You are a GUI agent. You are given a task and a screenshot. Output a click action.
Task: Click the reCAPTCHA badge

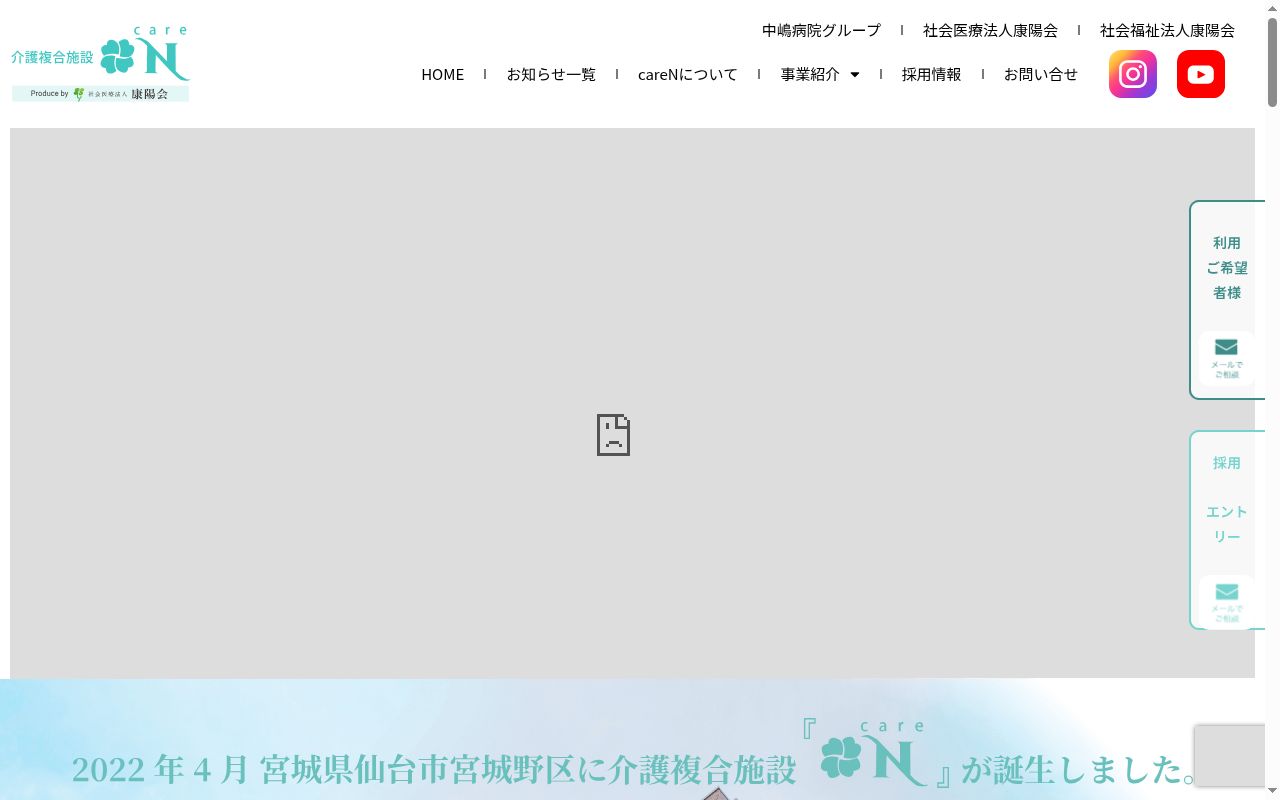click(x=1230, y=755)
